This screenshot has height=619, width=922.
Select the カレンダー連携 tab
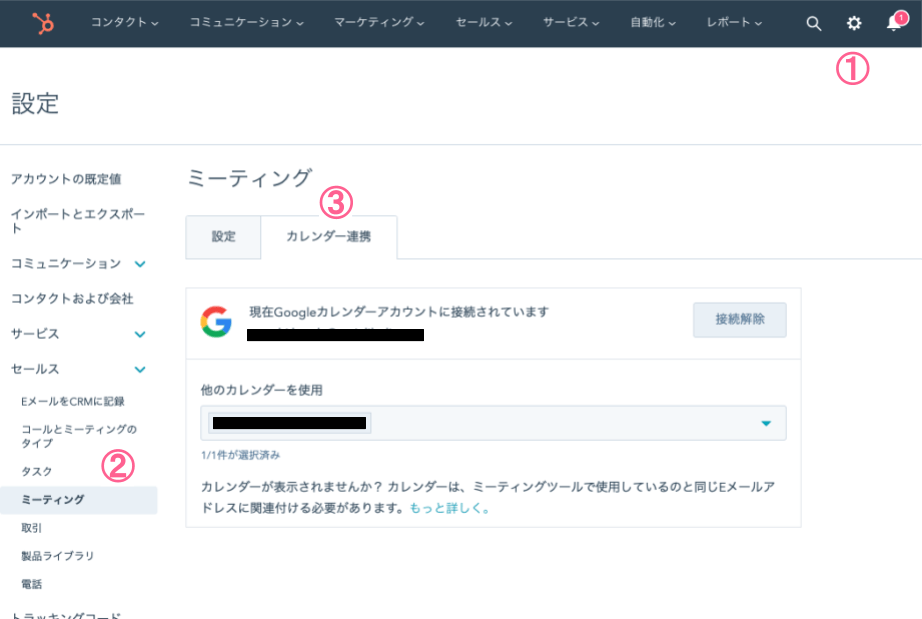coord(328,237)
